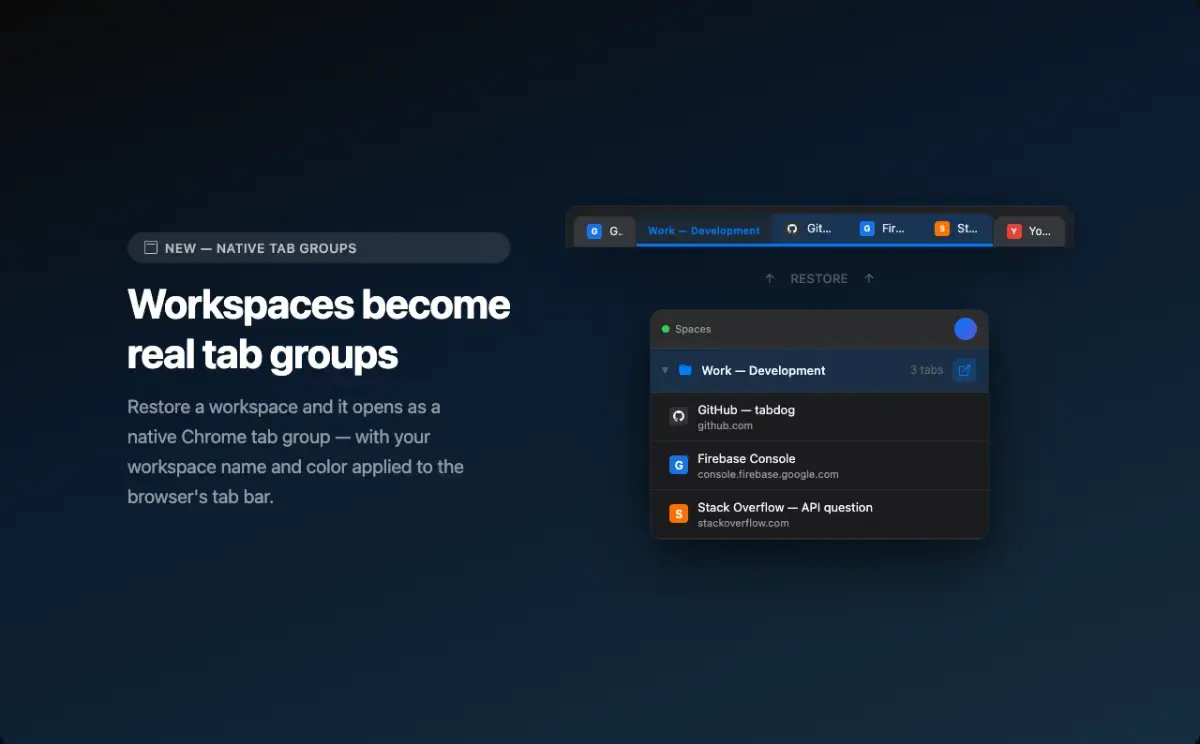This screenshot has height=744, width=1200.
Task: Click the window icon in the Native Tab Groups badge
Action: click(151, 248)
